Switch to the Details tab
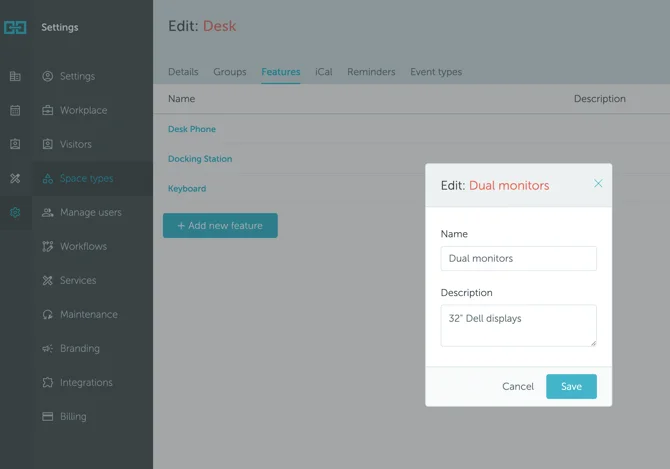The width and height of the screenshot is (670, 469). pos(183,72)
